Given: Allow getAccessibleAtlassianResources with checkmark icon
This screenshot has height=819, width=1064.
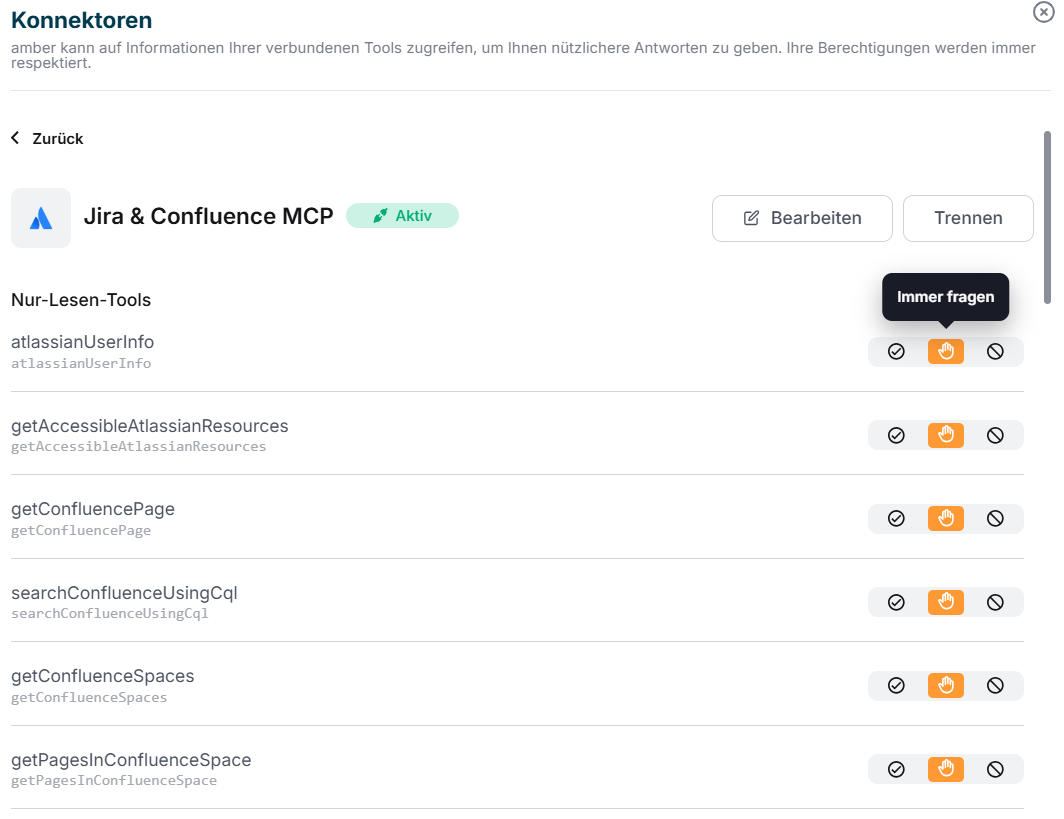Looking at the screenshot, I should pyautogui.click(x=896, y=435).
